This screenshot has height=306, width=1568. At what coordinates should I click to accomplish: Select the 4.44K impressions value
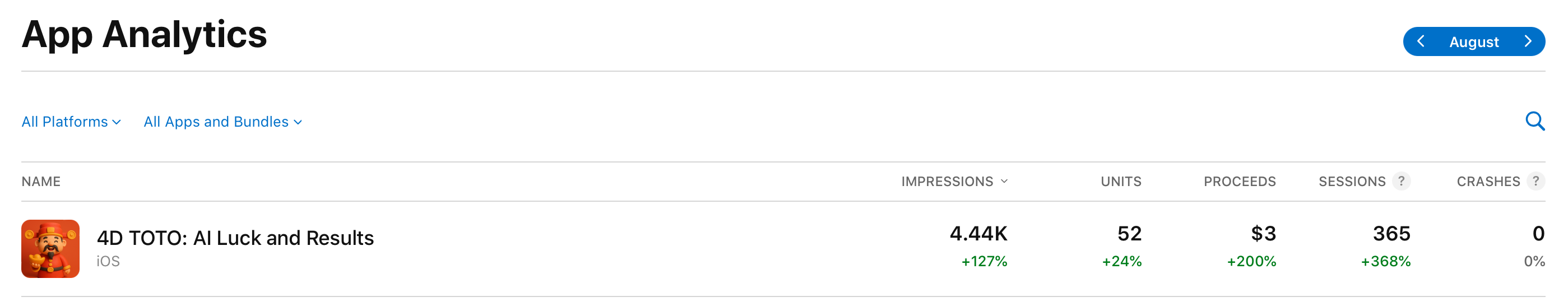[x=978, y=234]
